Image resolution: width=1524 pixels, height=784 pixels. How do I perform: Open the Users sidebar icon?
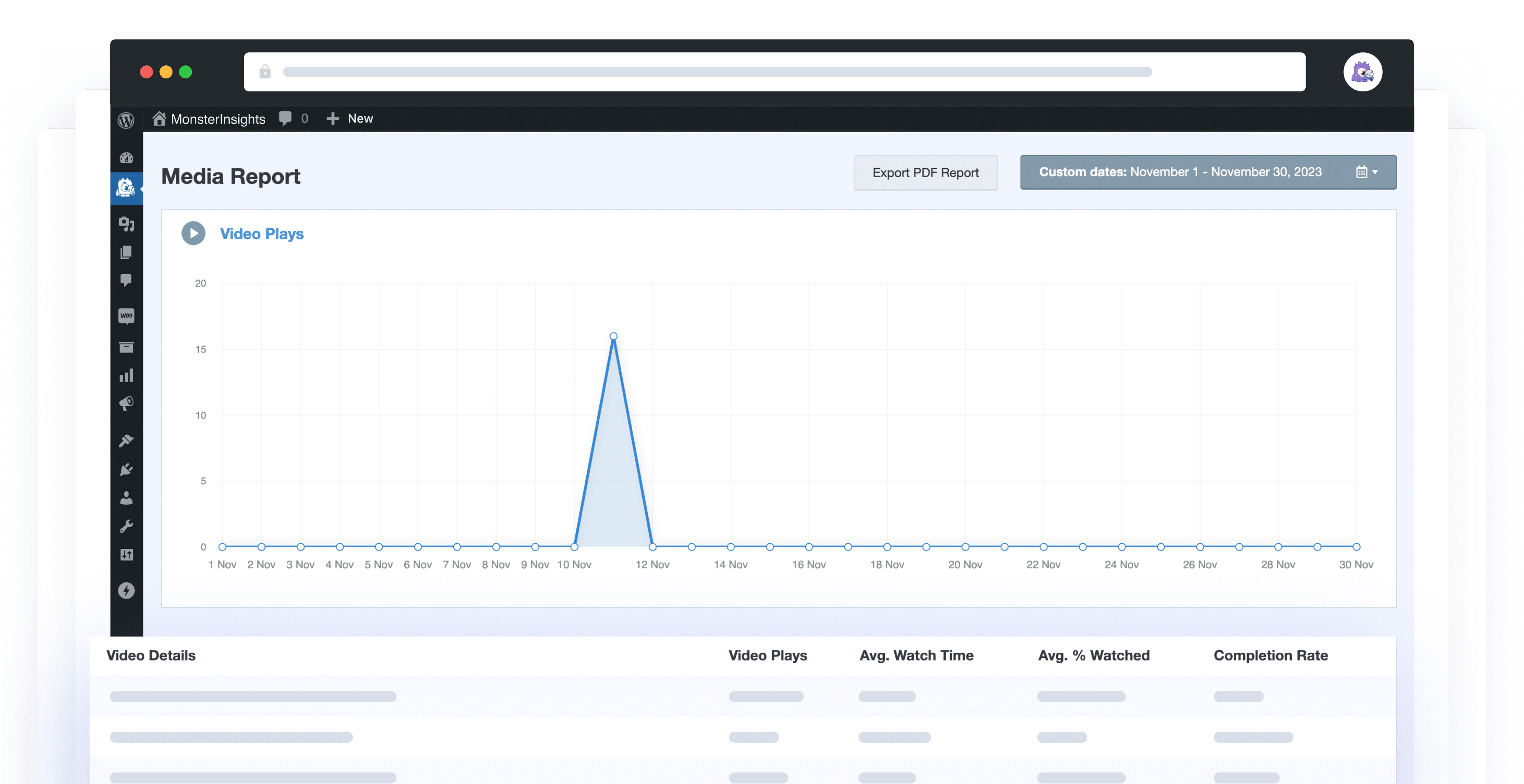click(x=126, y=499)
